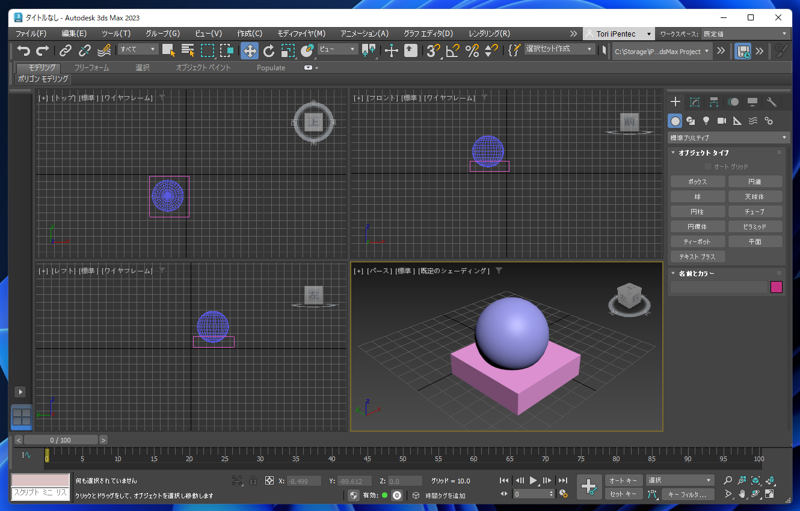Toggle the 3D Snaps button
800x511 pixels.
[x=433, y=50]
